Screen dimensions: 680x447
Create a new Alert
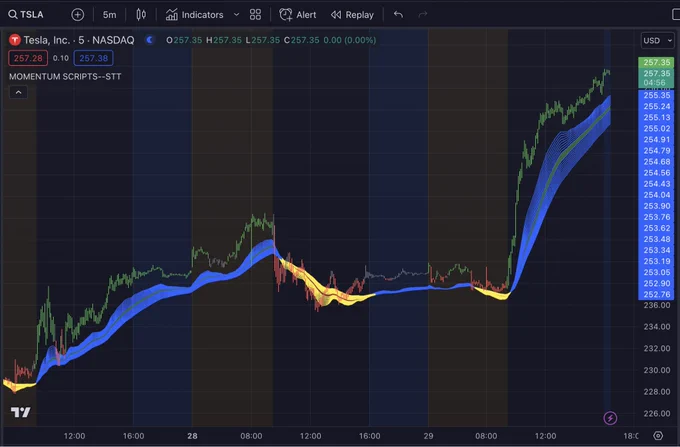click(298, 15)
